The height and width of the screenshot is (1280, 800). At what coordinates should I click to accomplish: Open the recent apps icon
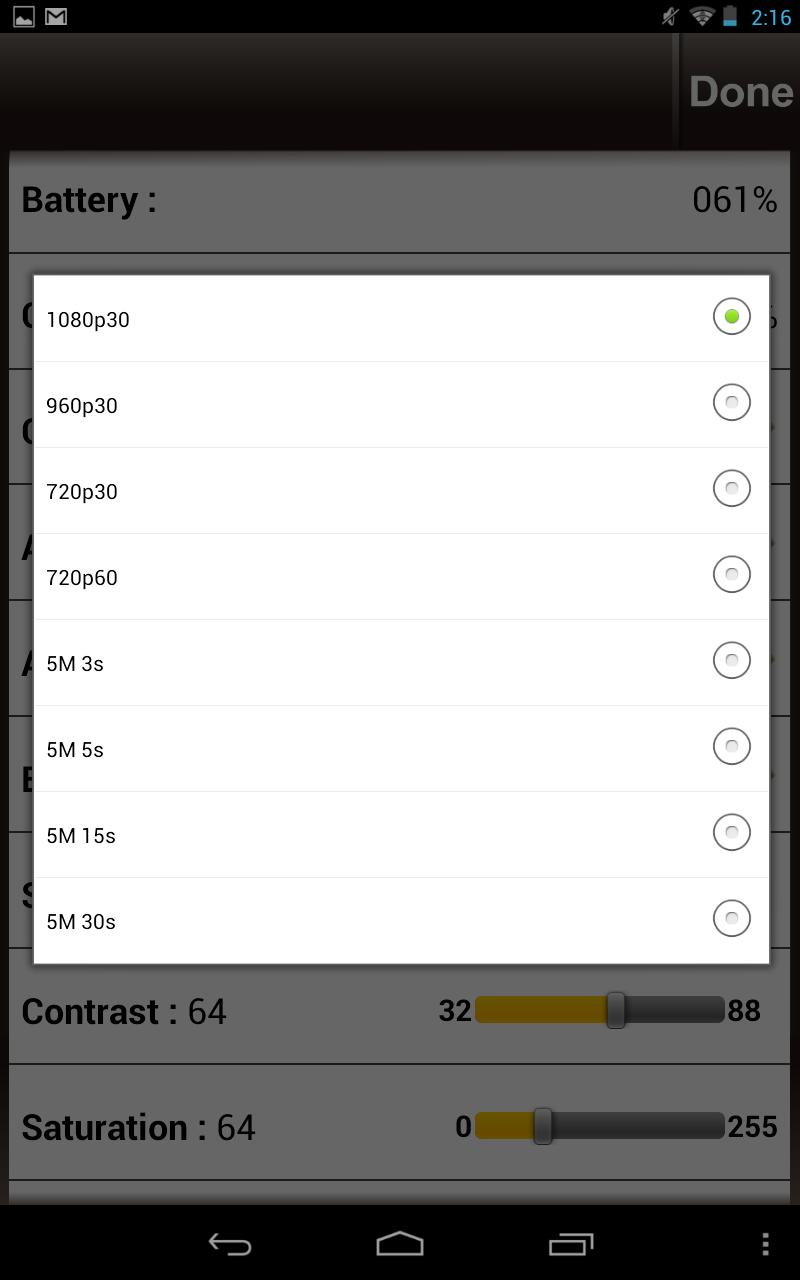click(571, 1243)
